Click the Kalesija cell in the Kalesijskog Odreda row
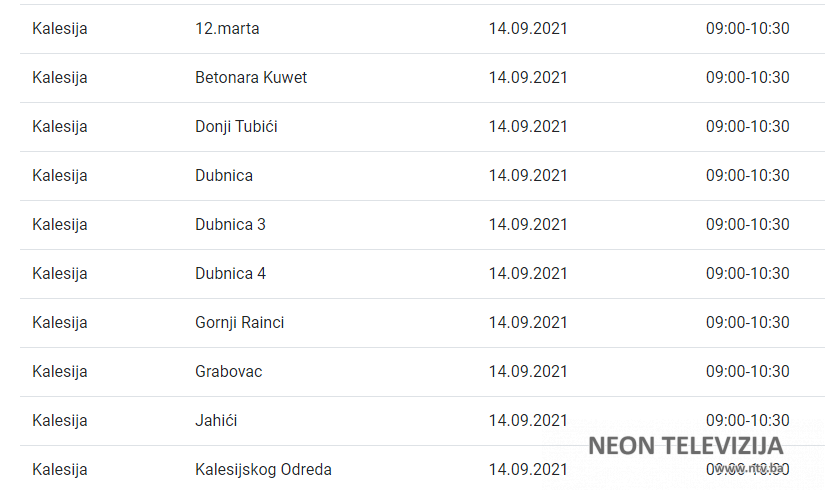This screenshot has width=825, height=491. [60, 470]
